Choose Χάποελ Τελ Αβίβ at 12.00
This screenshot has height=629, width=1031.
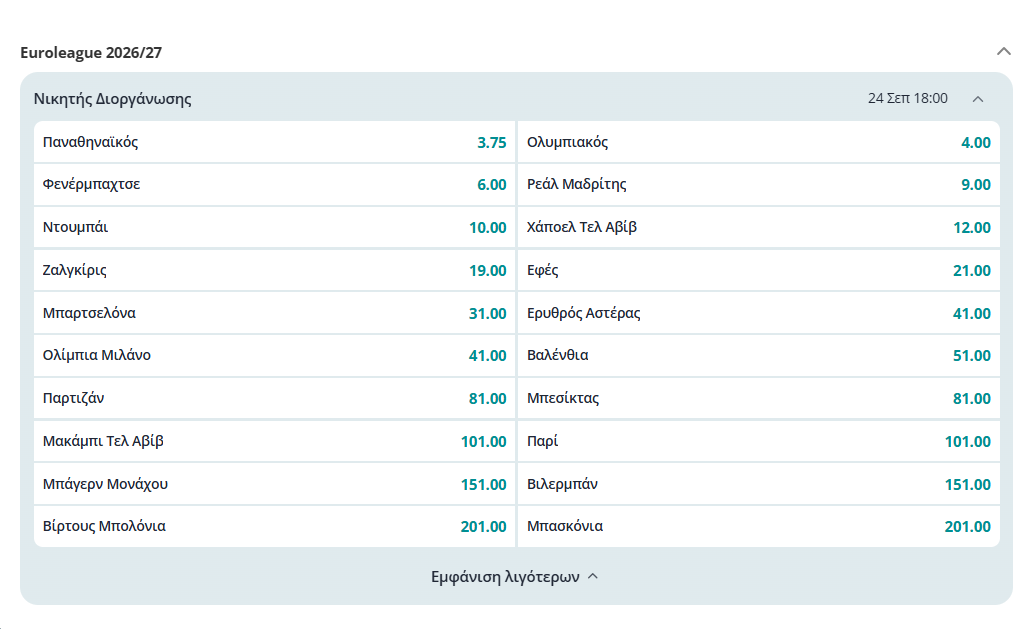(x=759, y=227)
